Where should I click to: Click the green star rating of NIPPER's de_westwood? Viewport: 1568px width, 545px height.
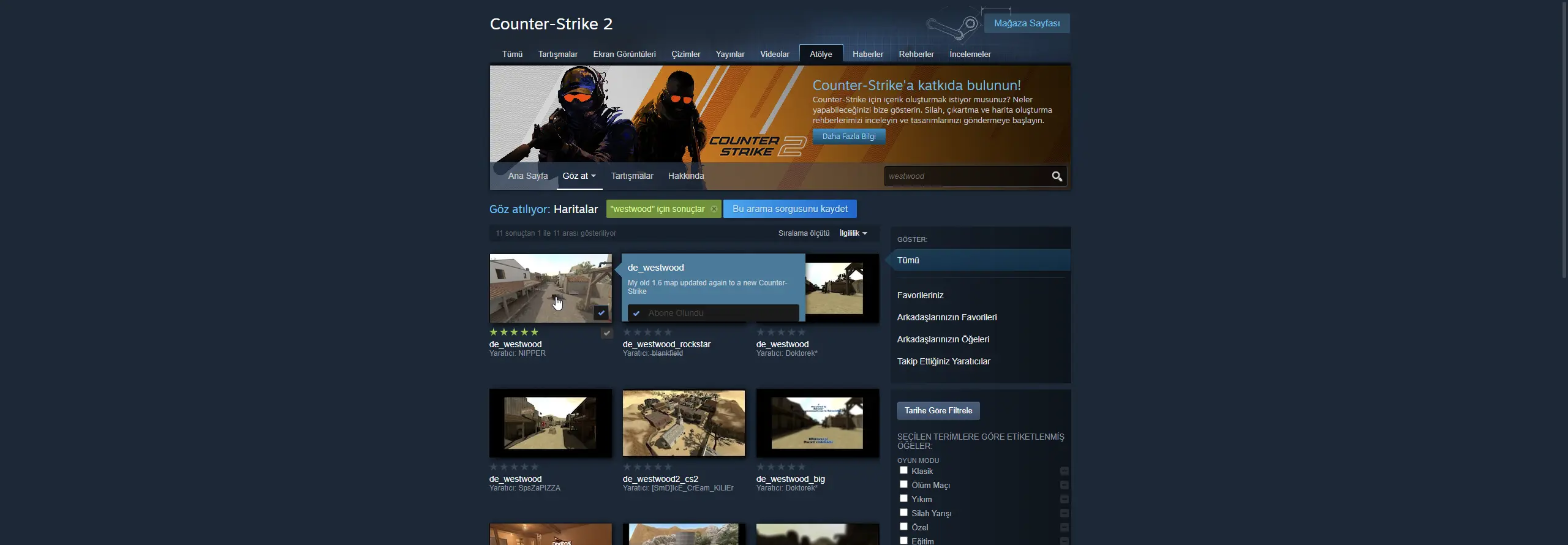(x=514, y=332)
